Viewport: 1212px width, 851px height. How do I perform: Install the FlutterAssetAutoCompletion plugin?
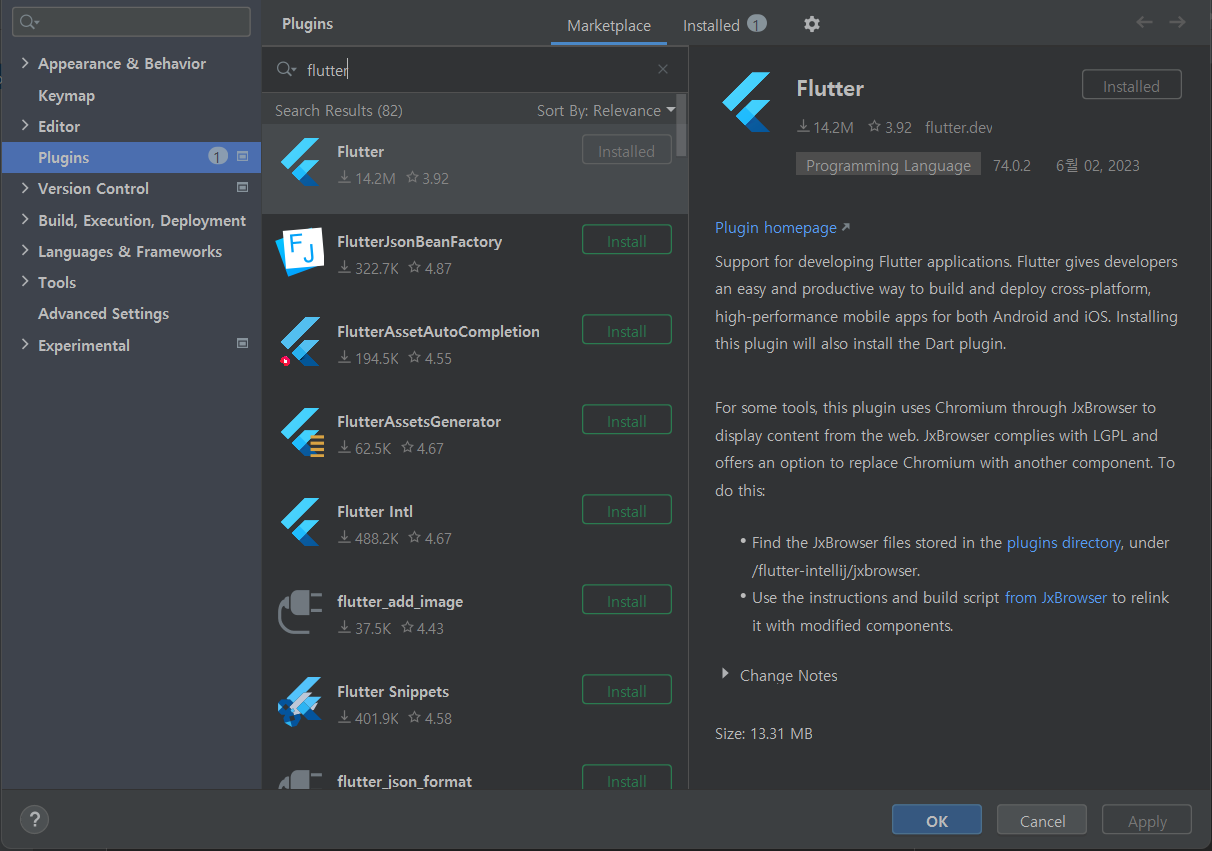point(627,331)
